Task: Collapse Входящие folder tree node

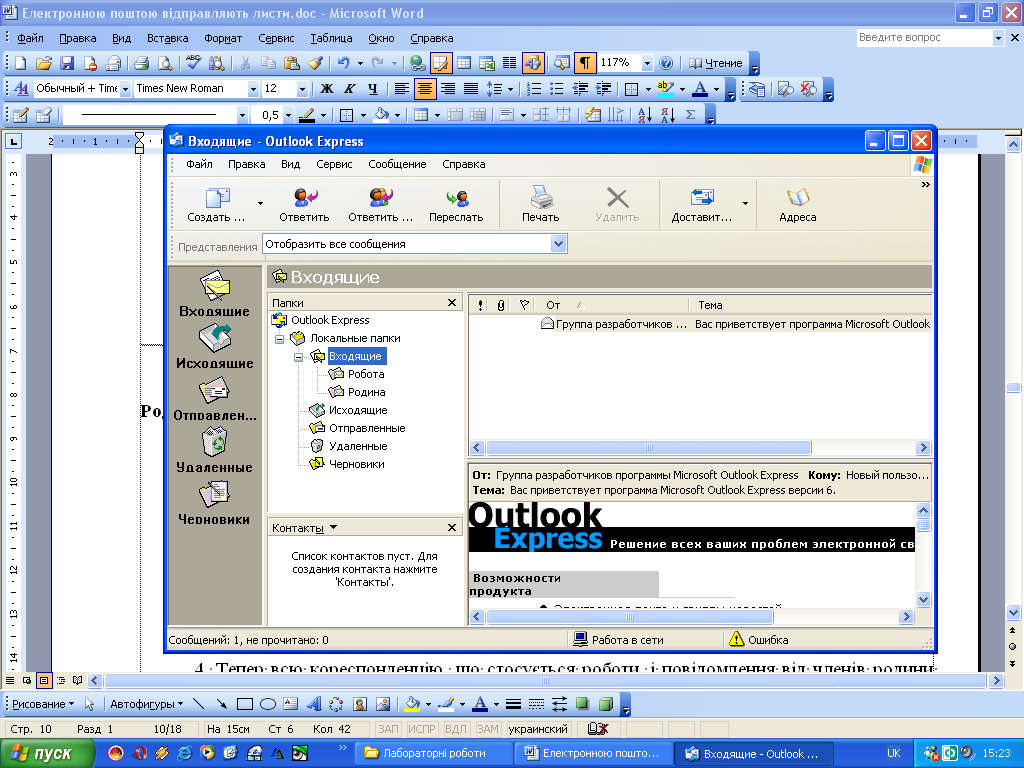Action: [298, 357]
